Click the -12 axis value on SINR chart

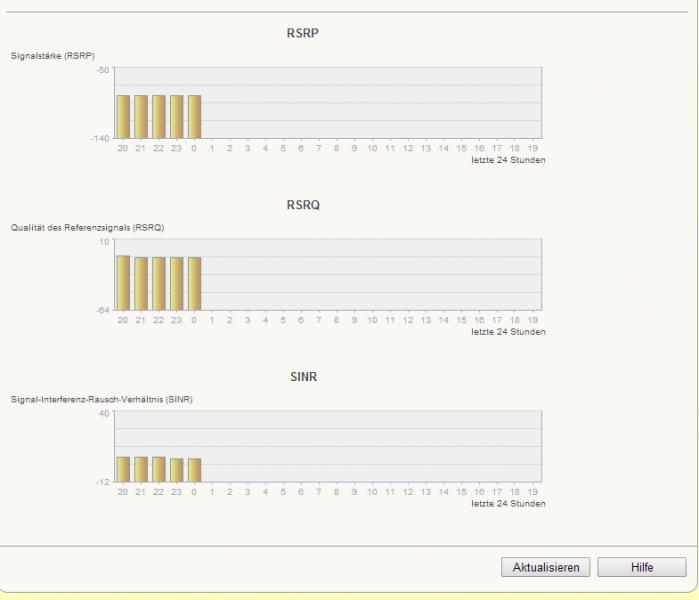click(x=103, y=482)
